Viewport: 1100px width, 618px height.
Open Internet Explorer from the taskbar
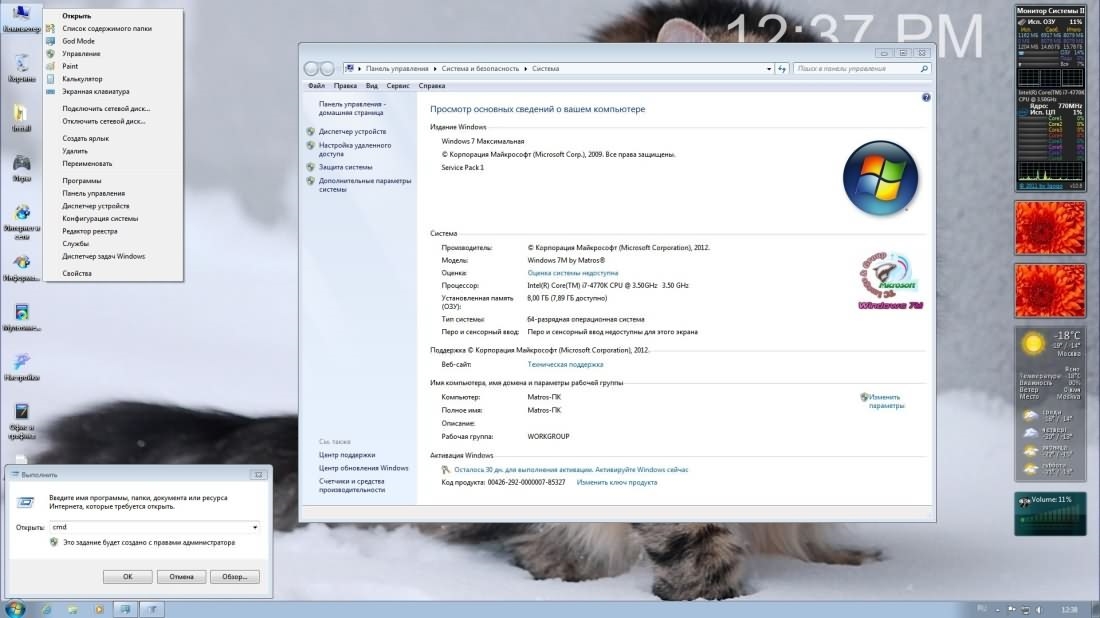click(46, 610)
